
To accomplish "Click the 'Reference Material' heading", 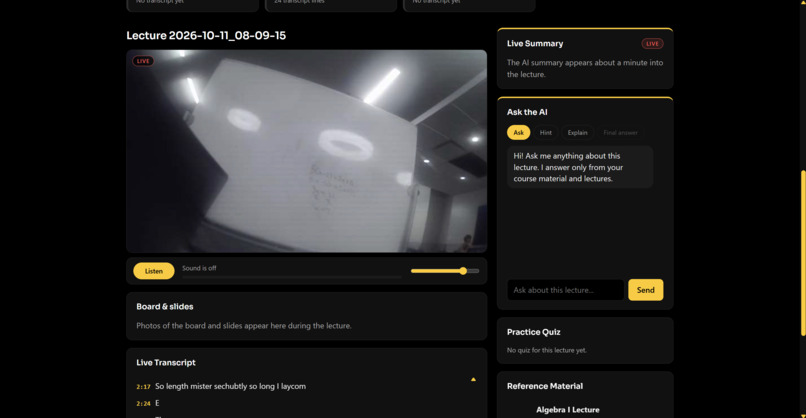I will [544, 386].
